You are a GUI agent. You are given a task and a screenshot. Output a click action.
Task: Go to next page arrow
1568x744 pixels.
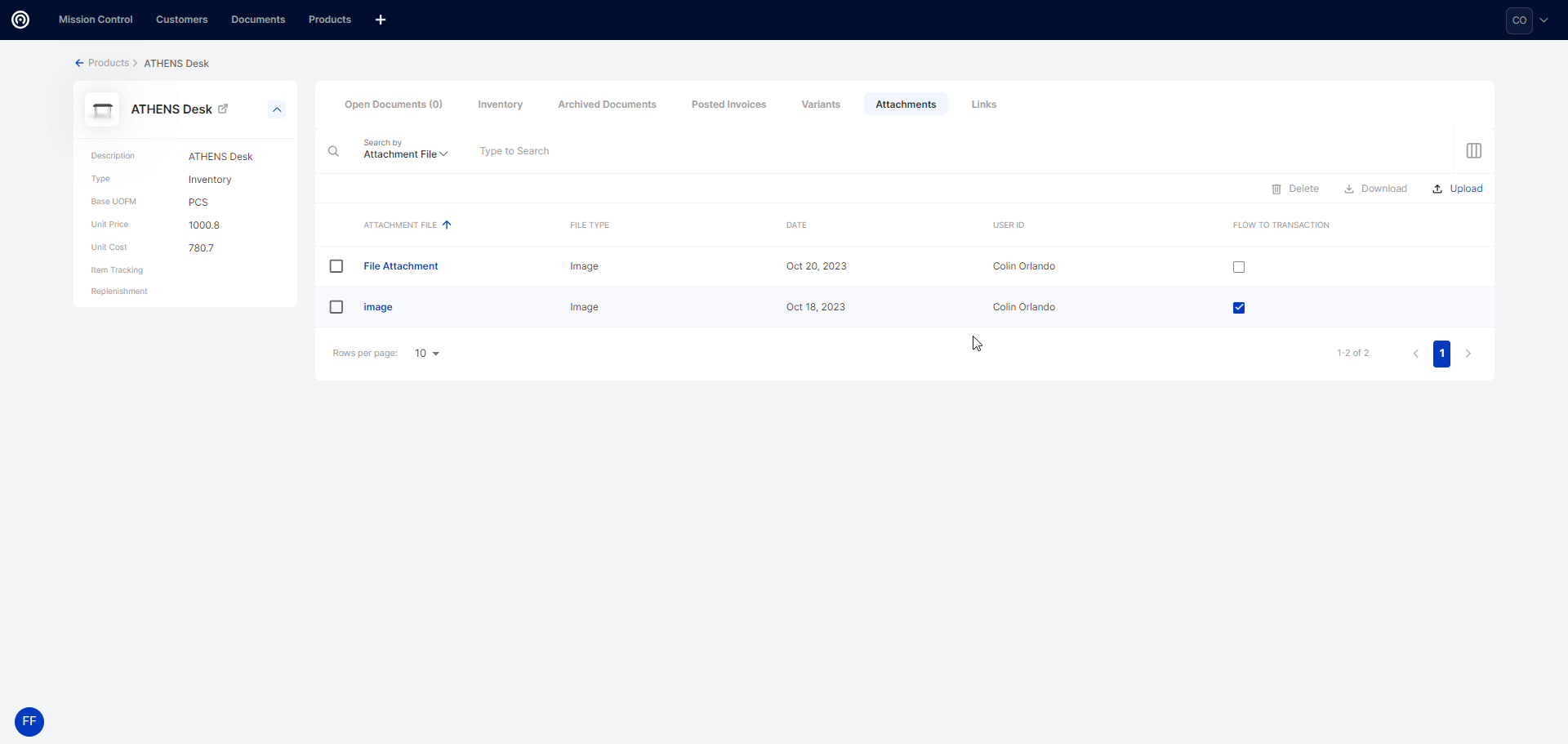click(x=1468, y=354)
